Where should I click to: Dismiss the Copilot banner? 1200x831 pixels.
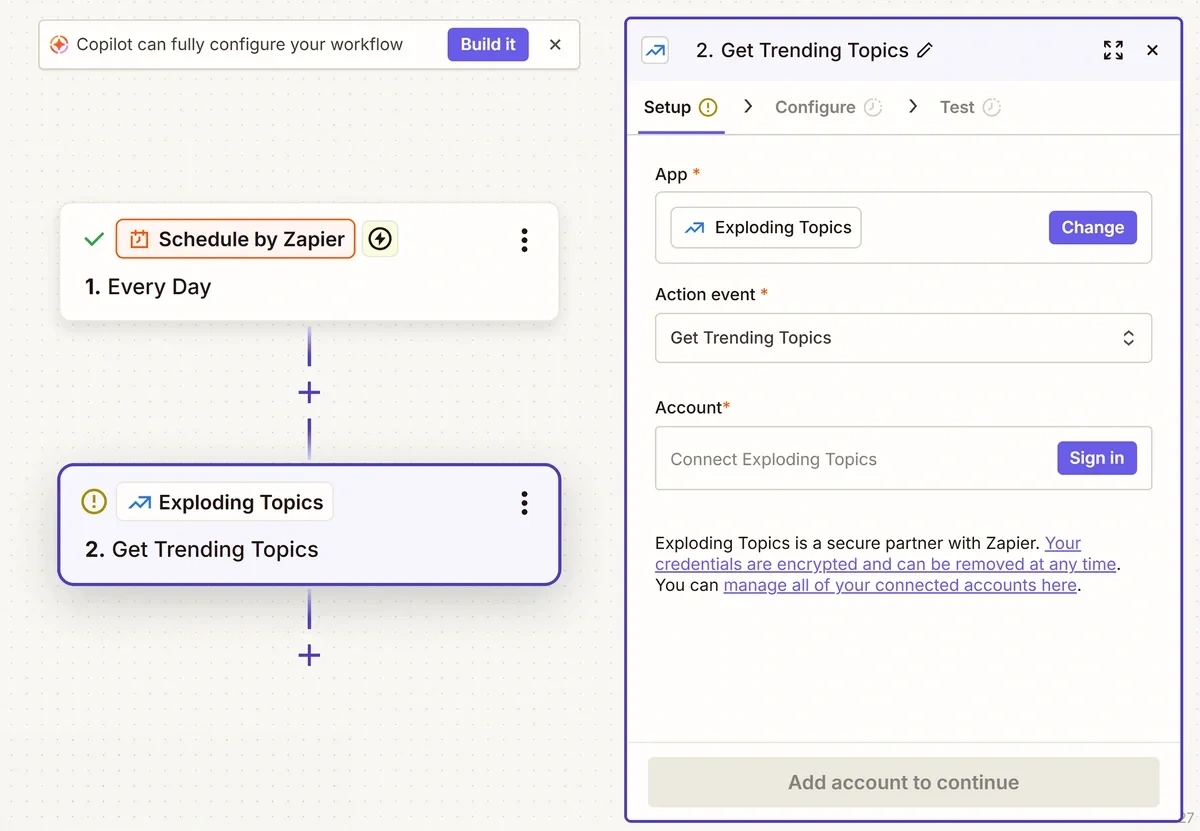pyautogui.click(x=555, y=45)
